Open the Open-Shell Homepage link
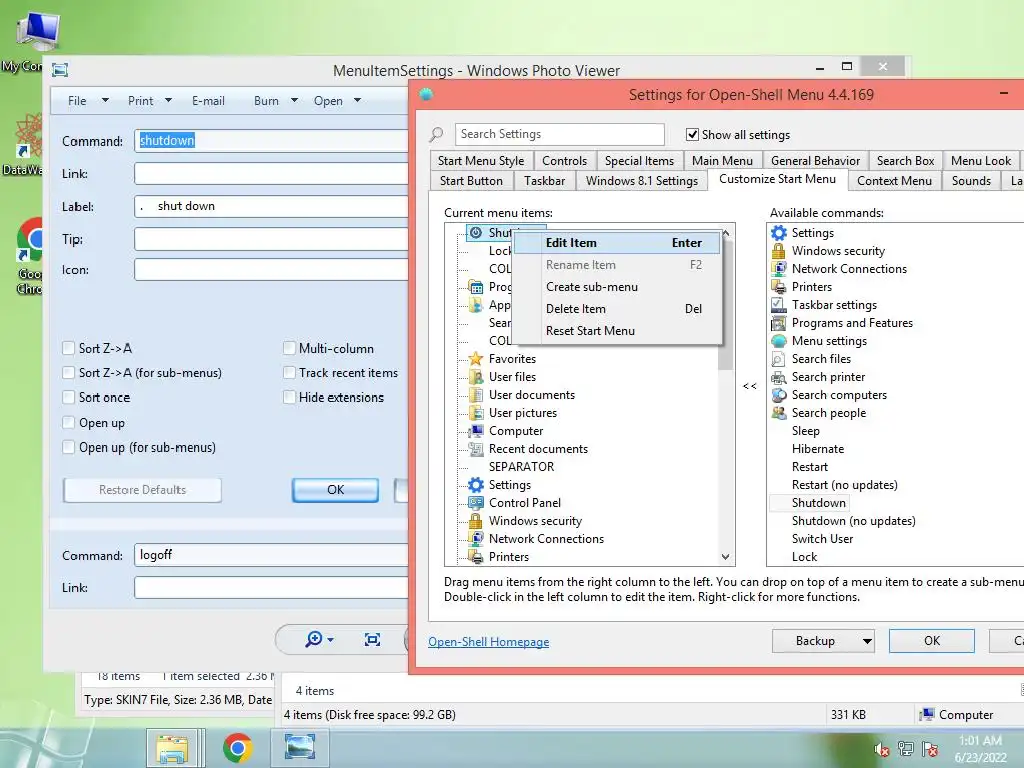The width and height of the screenshot is (1024, 768). 488,642
